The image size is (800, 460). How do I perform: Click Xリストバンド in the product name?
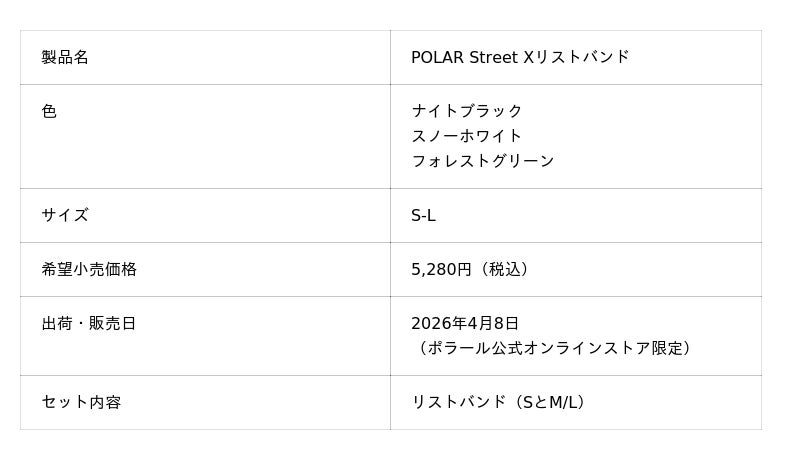[x=577, y=57]
